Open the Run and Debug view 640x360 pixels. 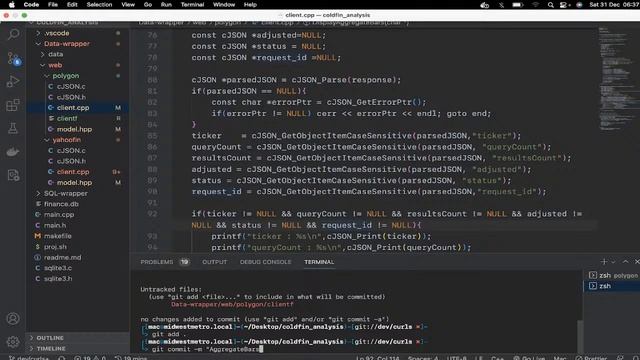pyautogui.click(x=13, y=82)
